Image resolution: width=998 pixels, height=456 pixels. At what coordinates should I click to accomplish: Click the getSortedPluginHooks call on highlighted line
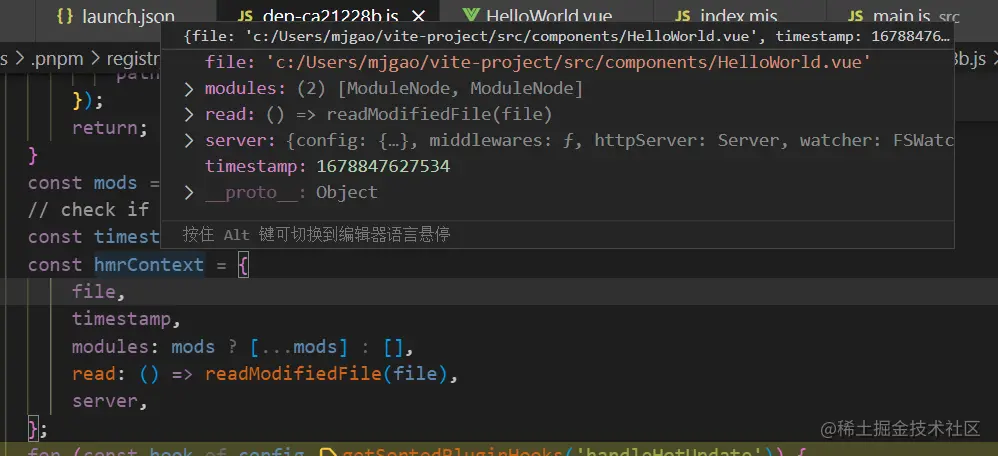tap(453, 451)
